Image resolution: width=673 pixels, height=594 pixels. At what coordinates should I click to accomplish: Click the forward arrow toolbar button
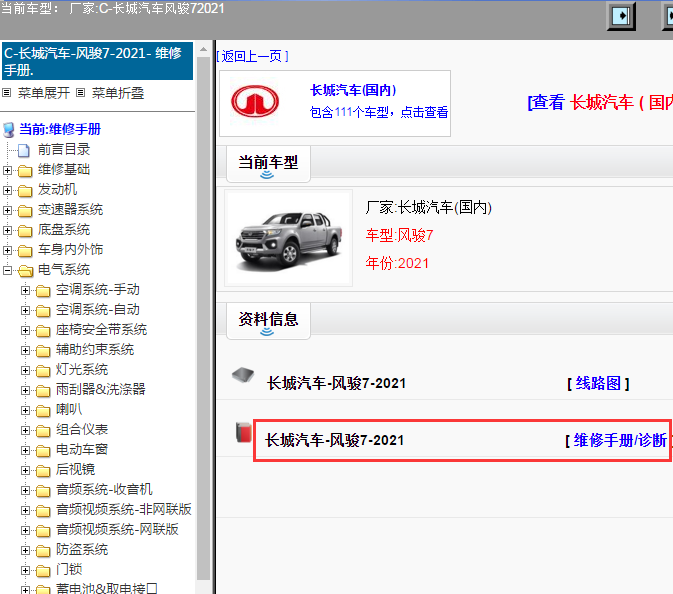pyautogui.click(x=621, y=16)
